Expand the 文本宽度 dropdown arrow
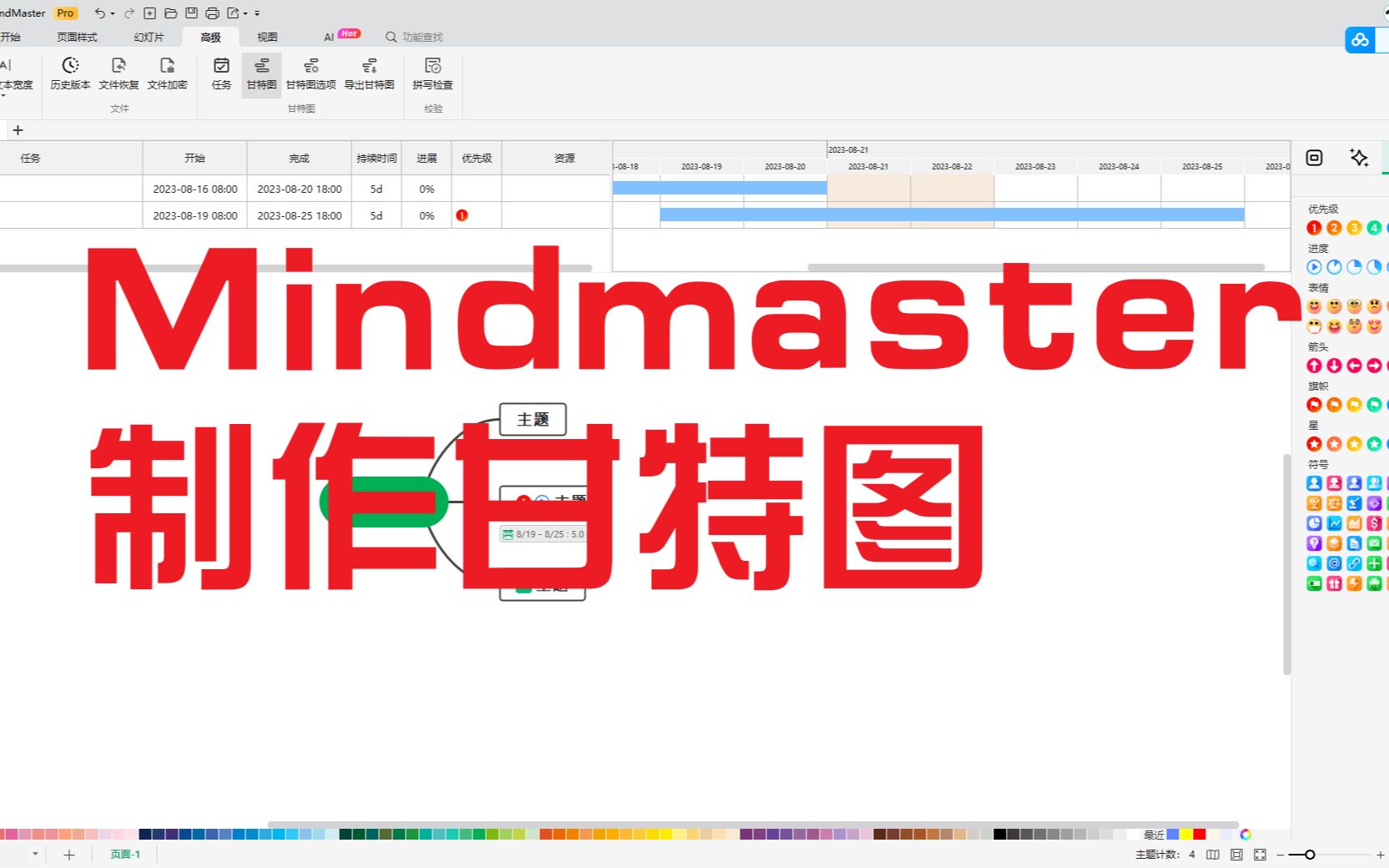 tap(3, 95)
